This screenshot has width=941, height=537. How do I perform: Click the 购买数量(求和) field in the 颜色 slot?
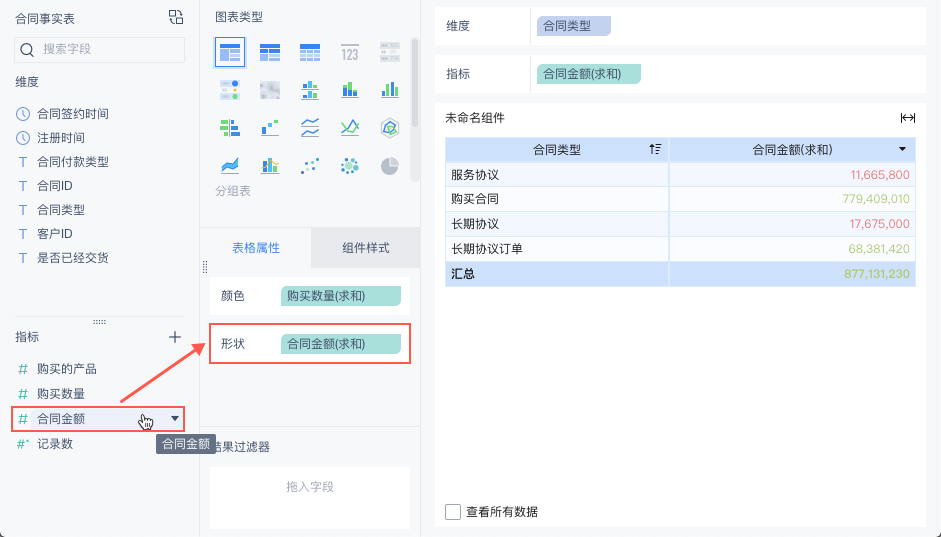[340, 296]
